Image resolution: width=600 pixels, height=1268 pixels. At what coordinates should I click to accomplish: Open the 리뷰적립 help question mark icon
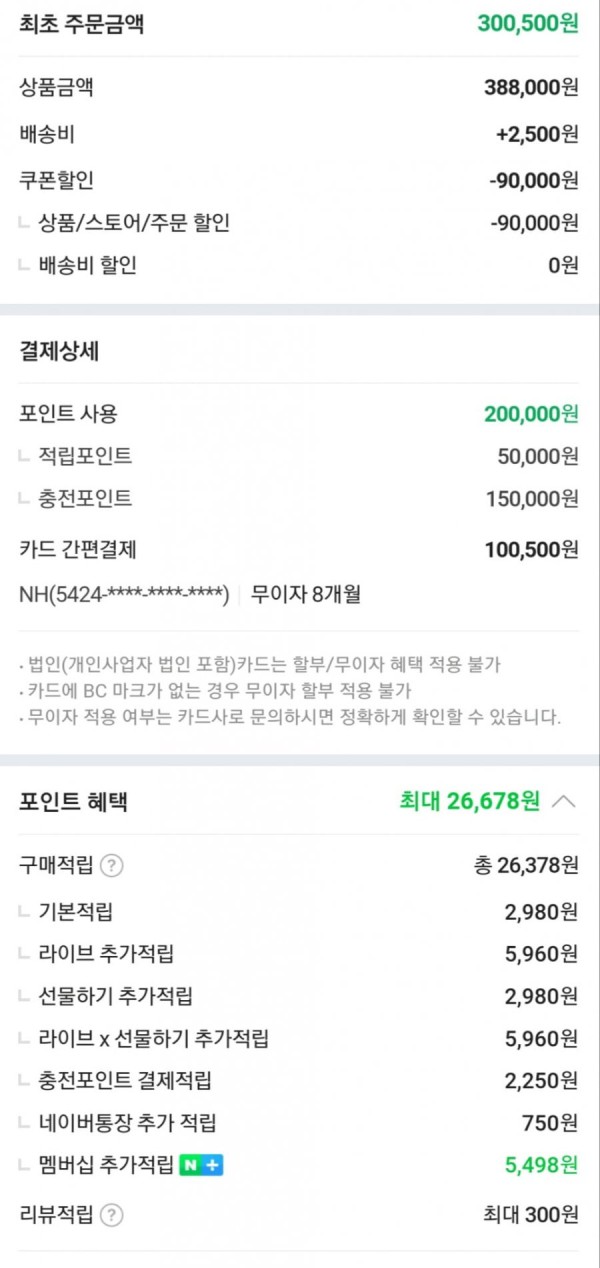[112, 1215]
